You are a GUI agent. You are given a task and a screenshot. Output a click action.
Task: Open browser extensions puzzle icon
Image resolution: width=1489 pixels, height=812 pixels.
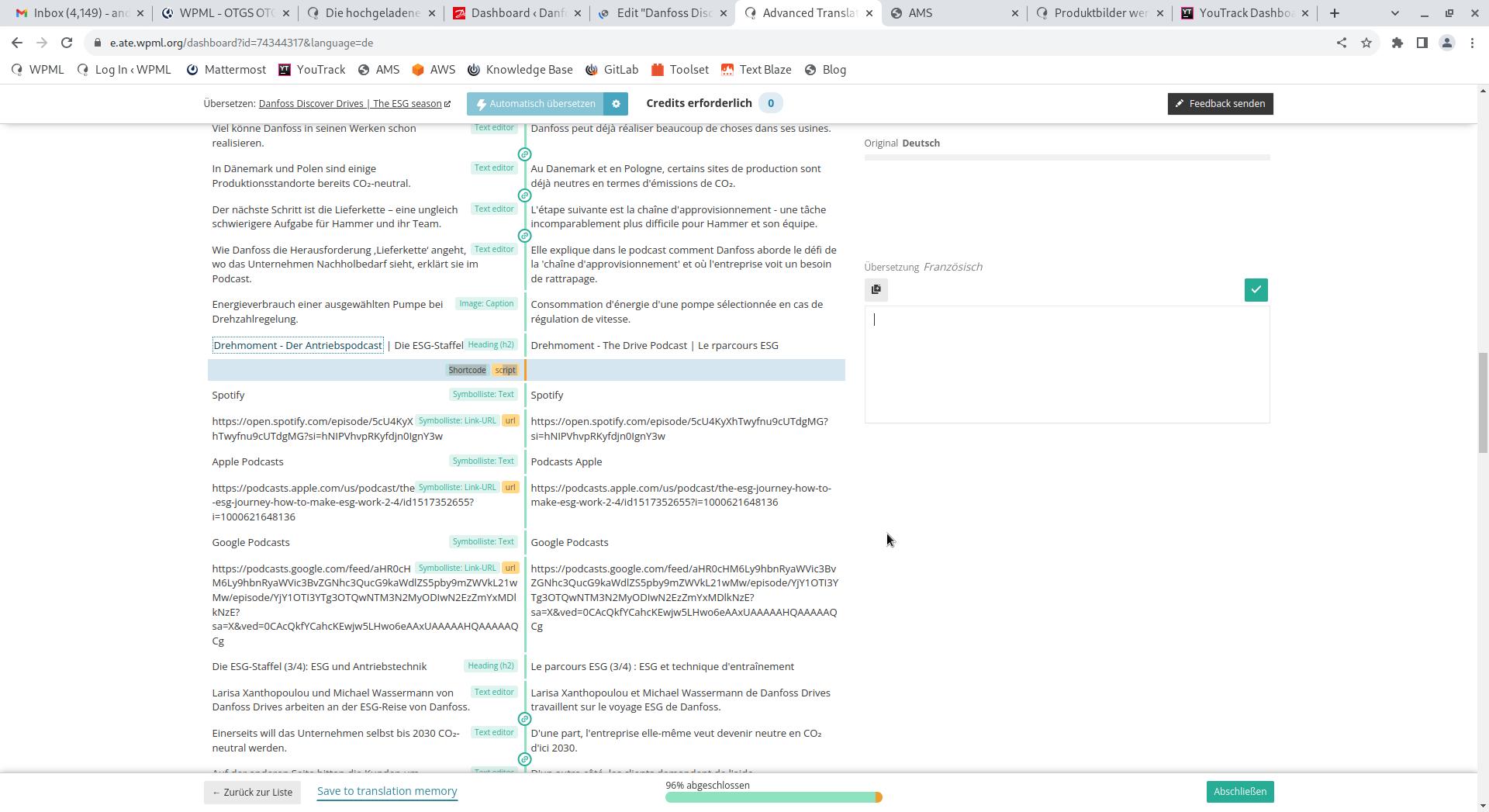click(x=1397, y=43)
